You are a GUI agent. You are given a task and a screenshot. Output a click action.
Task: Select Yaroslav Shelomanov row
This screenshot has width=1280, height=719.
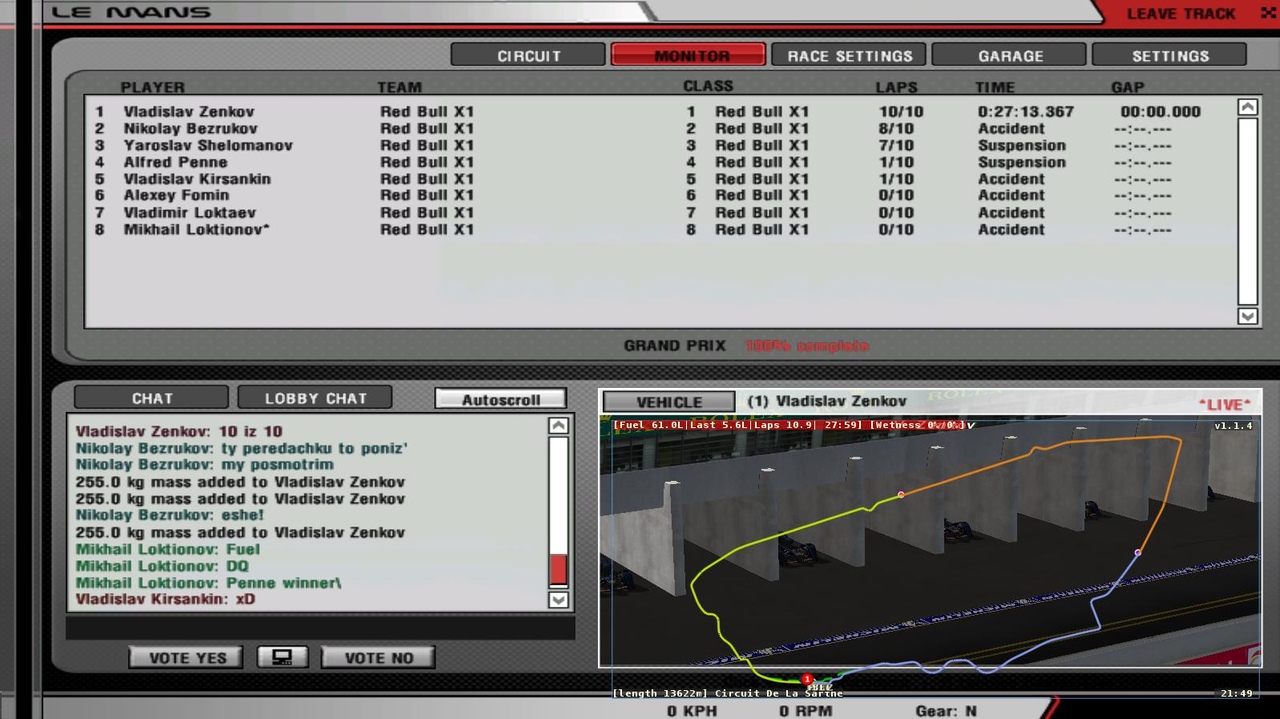(660, 146)
